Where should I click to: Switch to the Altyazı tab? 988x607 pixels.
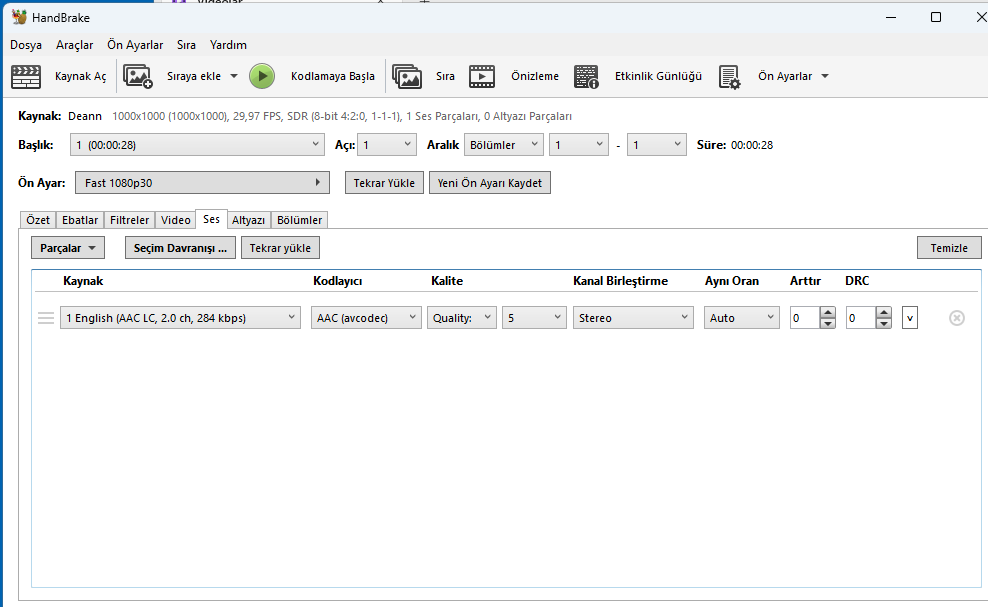248,220
